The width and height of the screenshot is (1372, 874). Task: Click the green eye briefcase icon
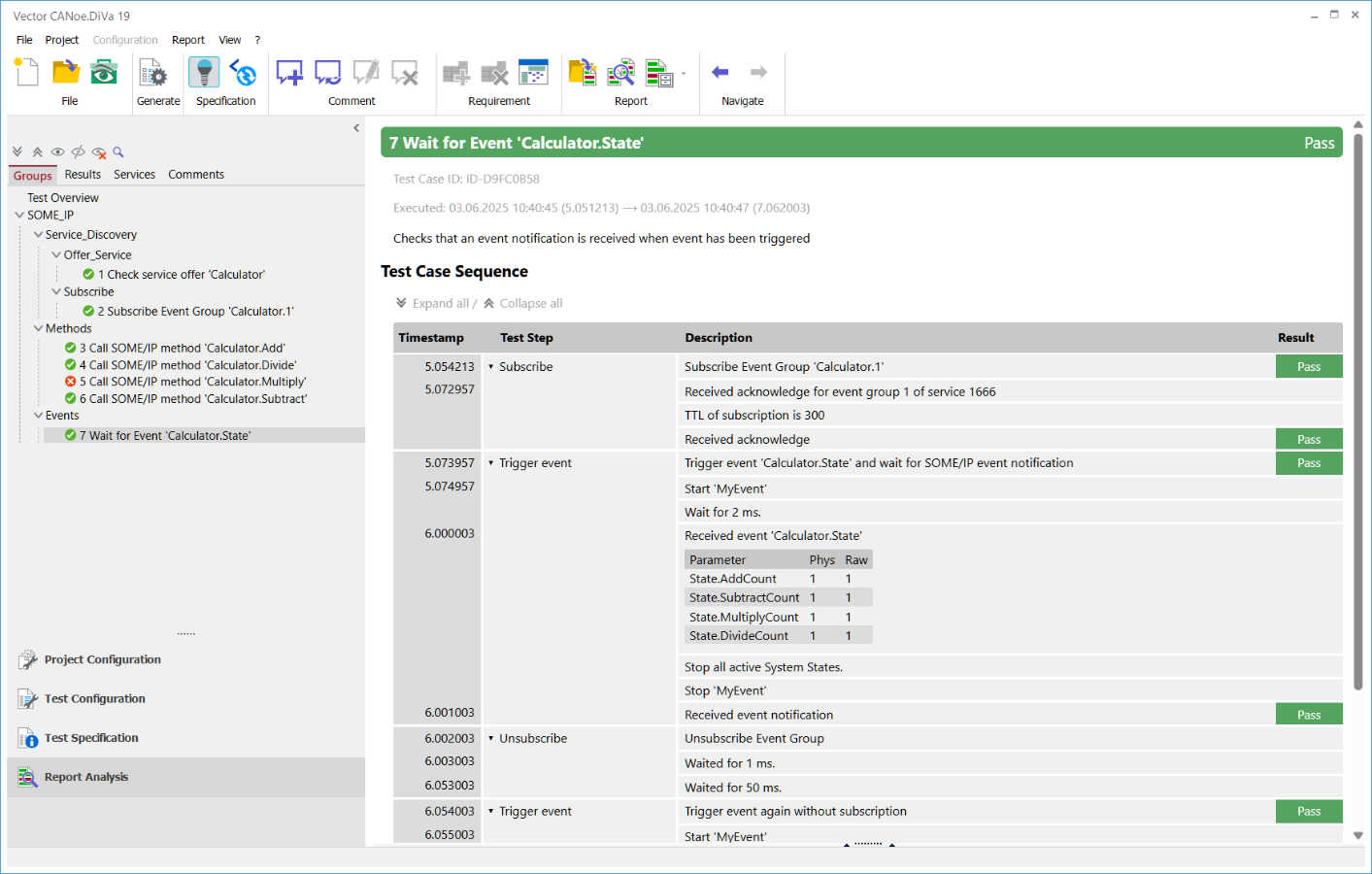click(104, 73)
